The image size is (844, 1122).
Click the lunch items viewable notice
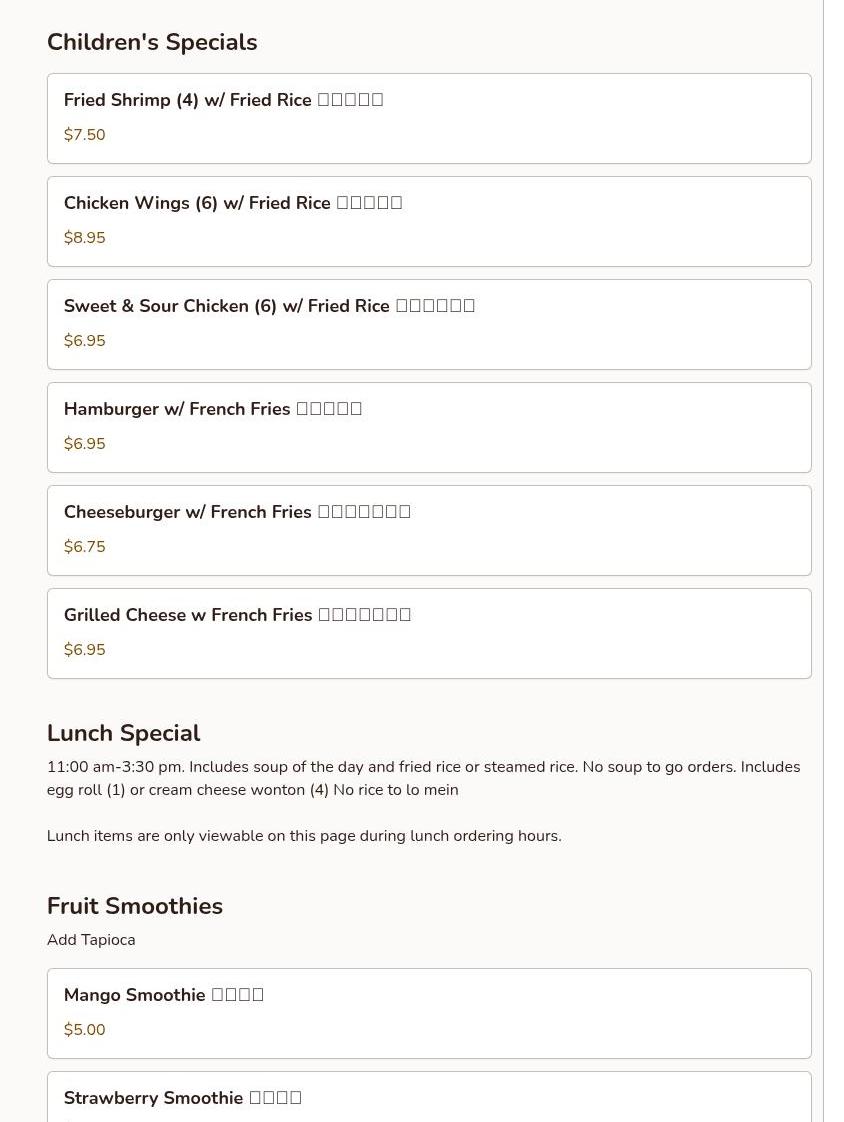[304, 836]
